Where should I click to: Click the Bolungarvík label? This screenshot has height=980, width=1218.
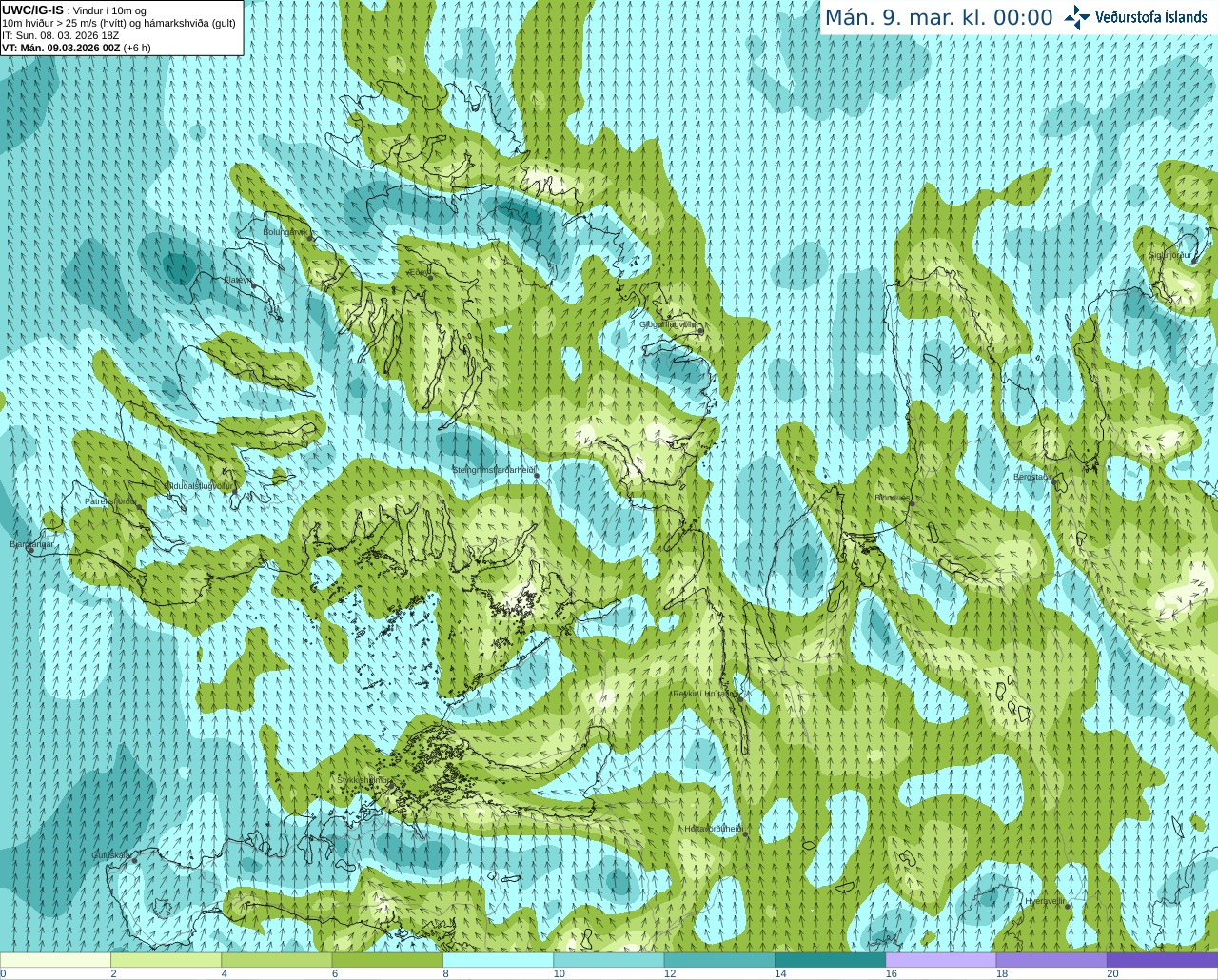pos(285,232)
